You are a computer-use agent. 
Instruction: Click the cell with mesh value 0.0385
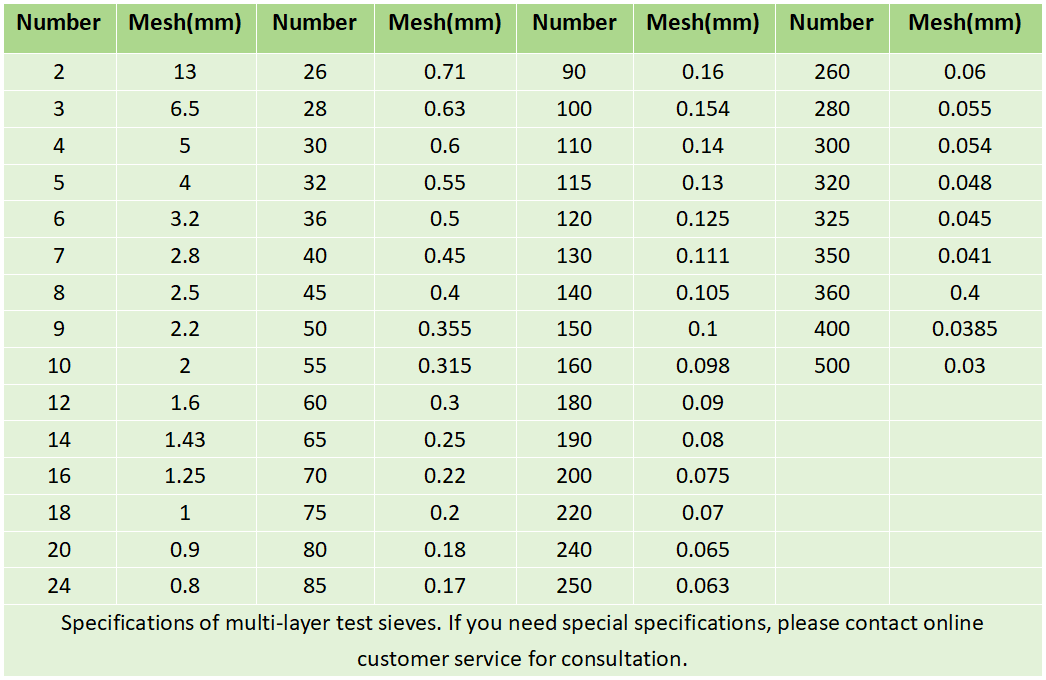tap(965, 329)
